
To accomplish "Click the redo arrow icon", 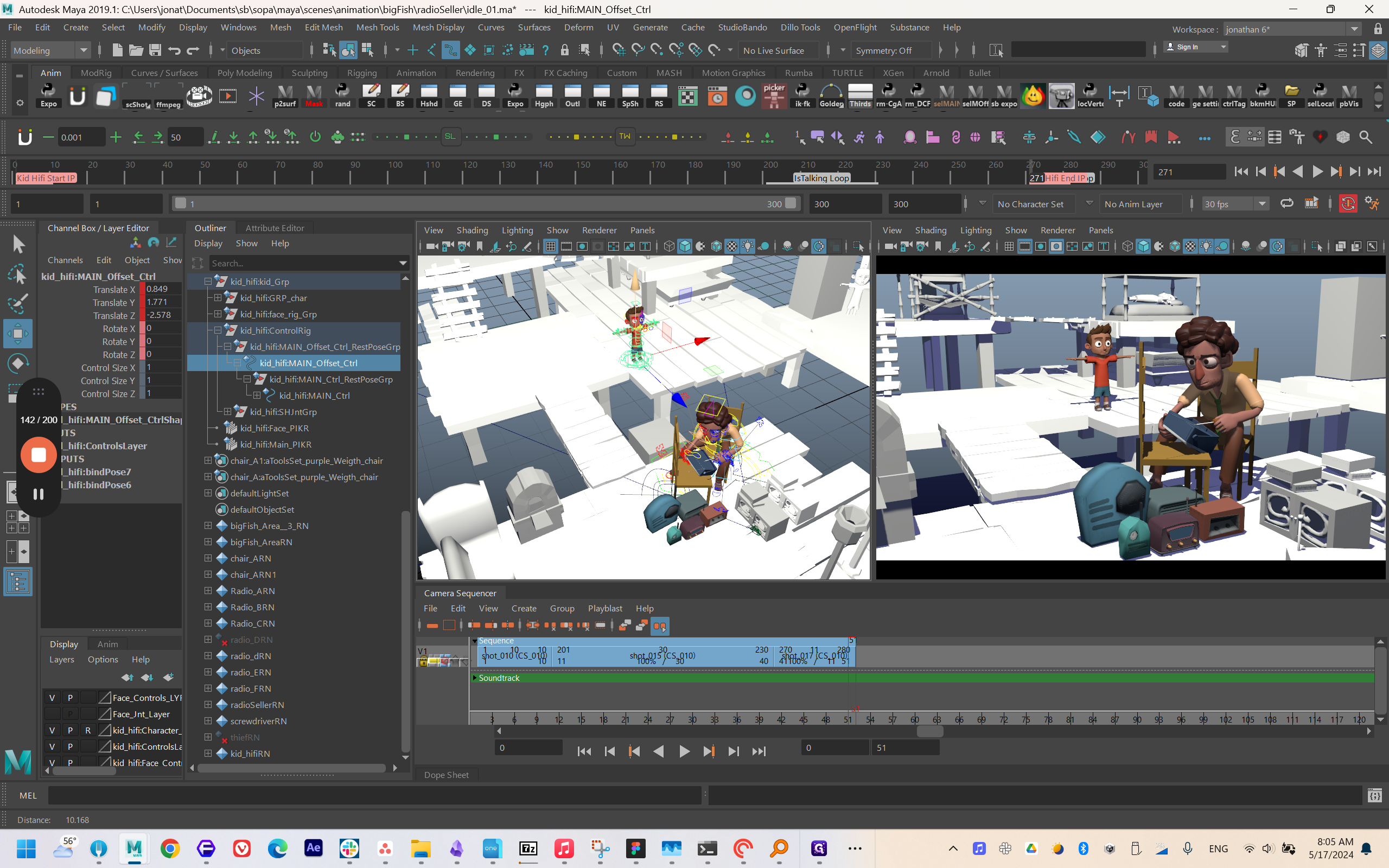I will (193, 50).
